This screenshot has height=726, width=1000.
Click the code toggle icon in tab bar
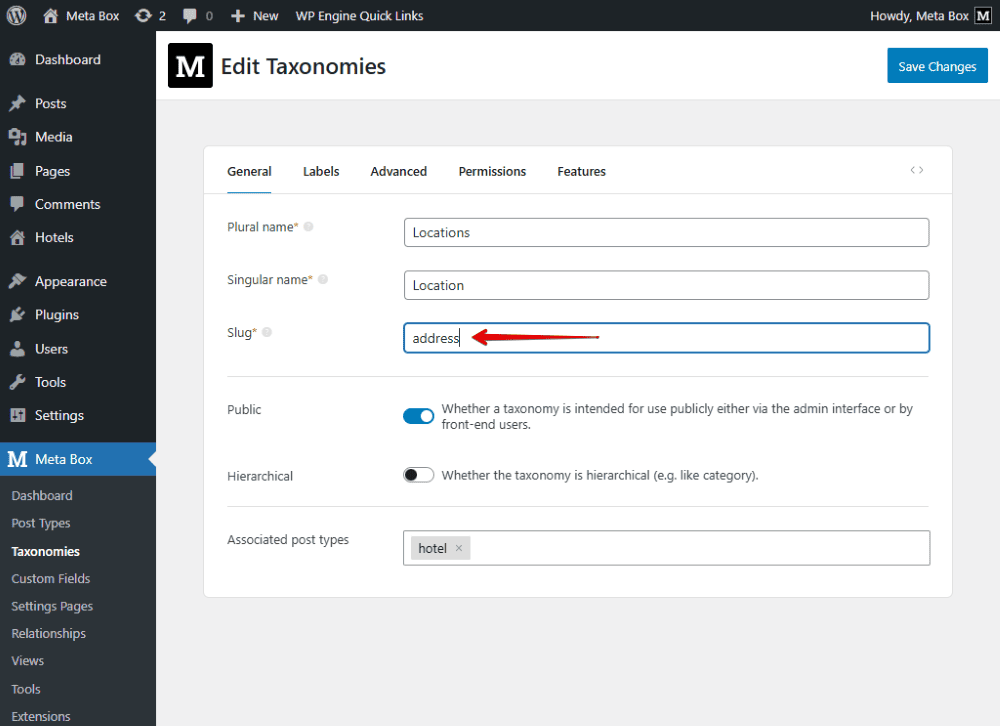pyautogui.click(x=916, y=171)
